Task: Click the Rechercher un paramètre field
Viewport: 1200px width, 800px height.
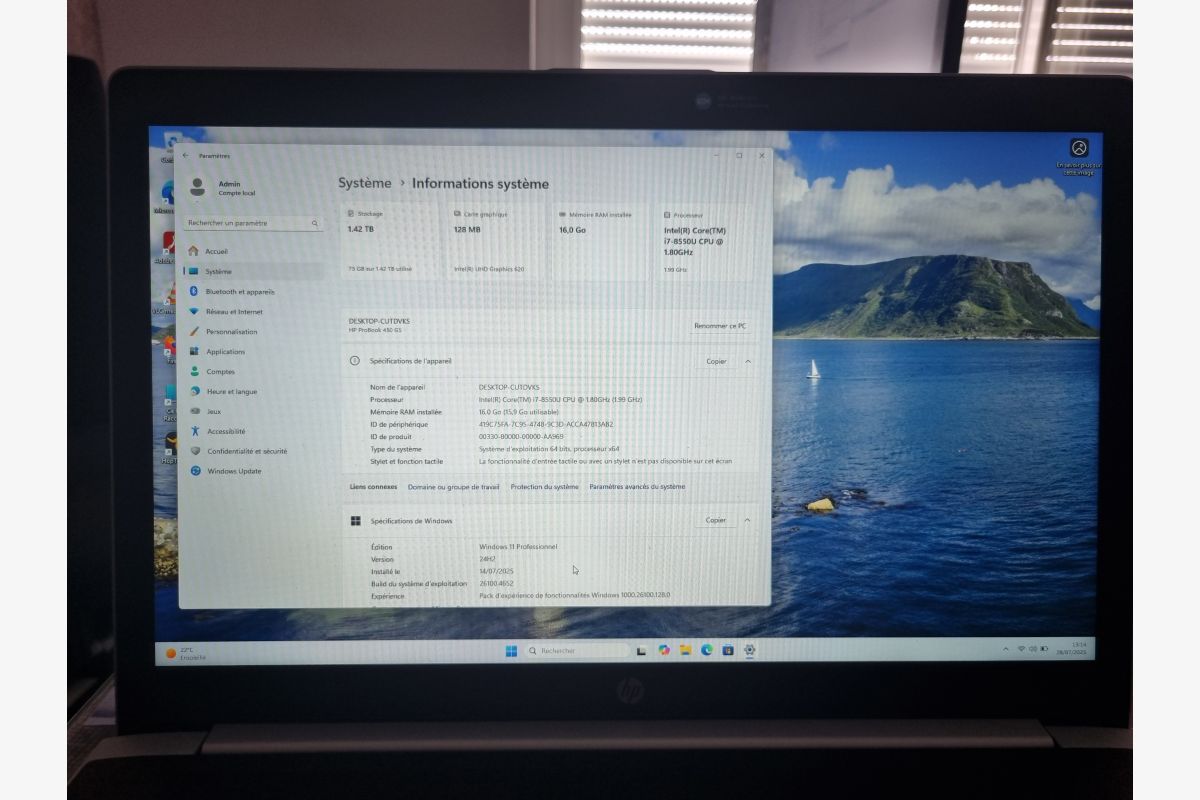Action: tap(253, 223)
